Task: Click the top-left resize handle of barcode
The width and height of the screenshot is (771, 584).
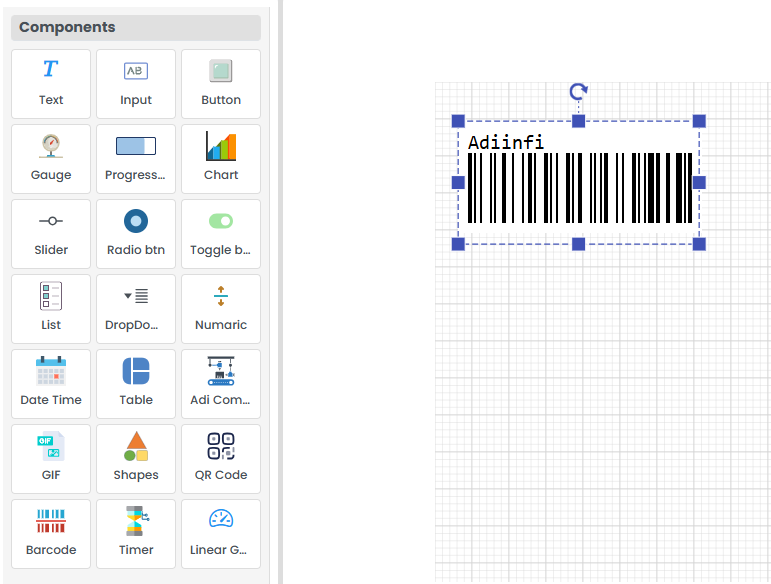Action: (458, 121)
